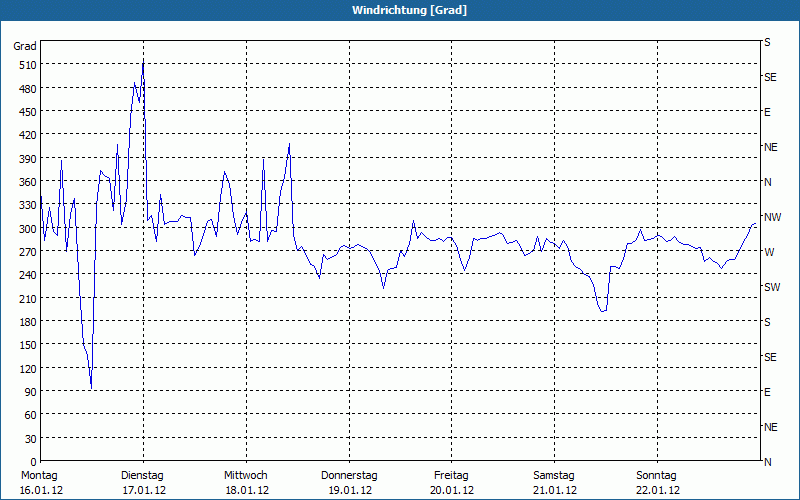Click the Montag day label
Viewport: 800px width, 500px height.
click(x=39, y=476)
